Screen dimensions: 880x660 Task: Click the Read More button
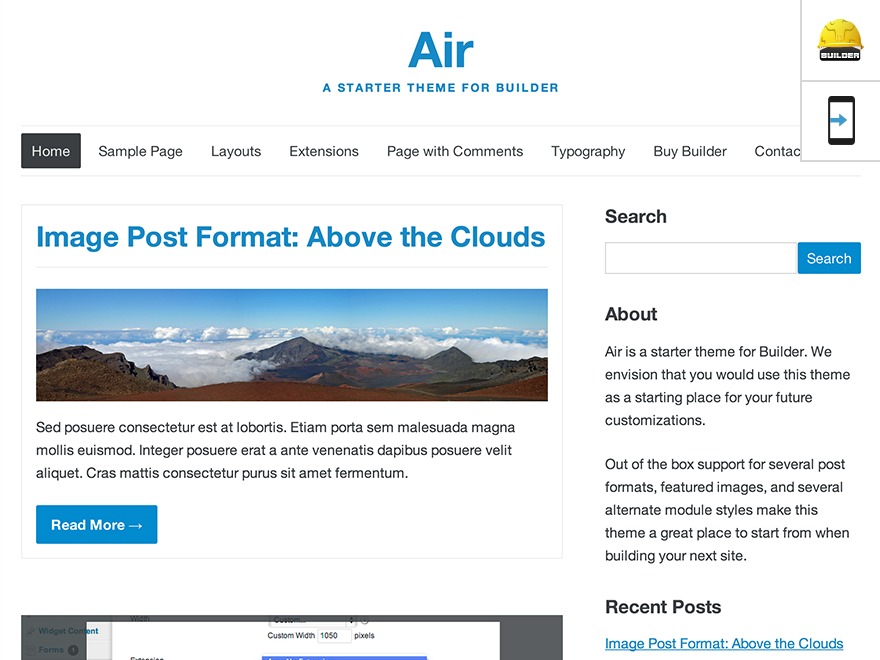[97, 524]
